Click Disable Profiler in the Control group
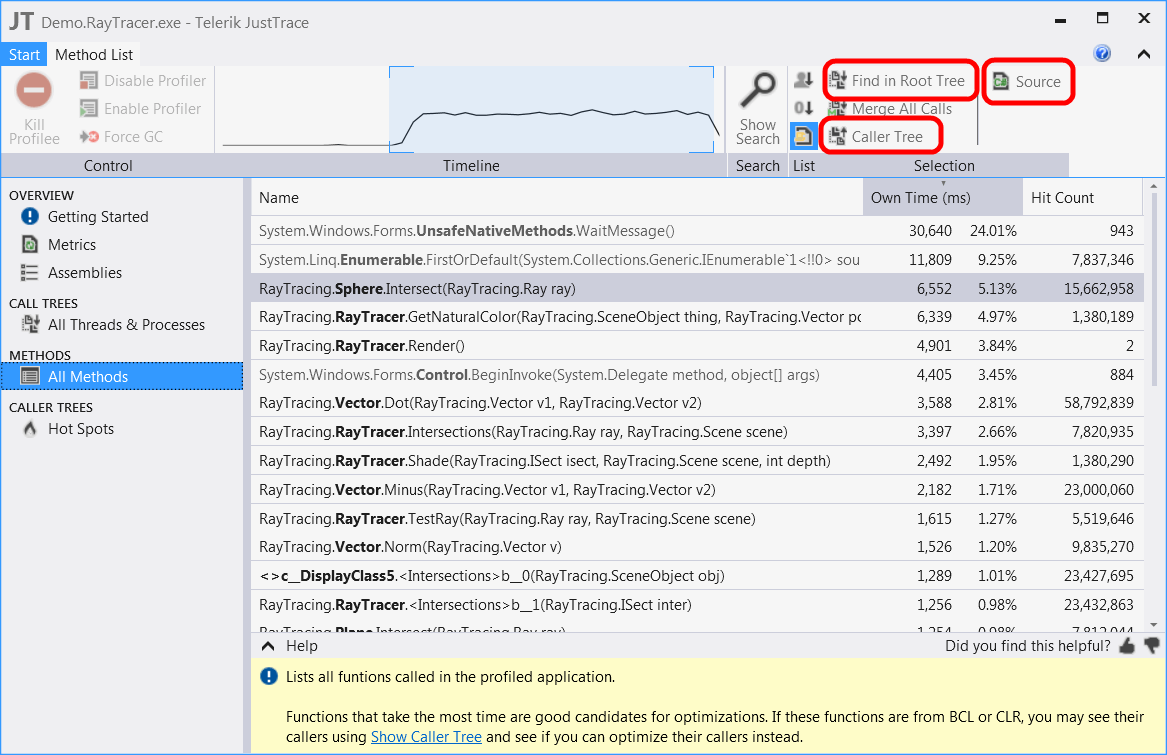Image resolution: width=1167 pixels, height=755 pixels. (x=143, y=80)
